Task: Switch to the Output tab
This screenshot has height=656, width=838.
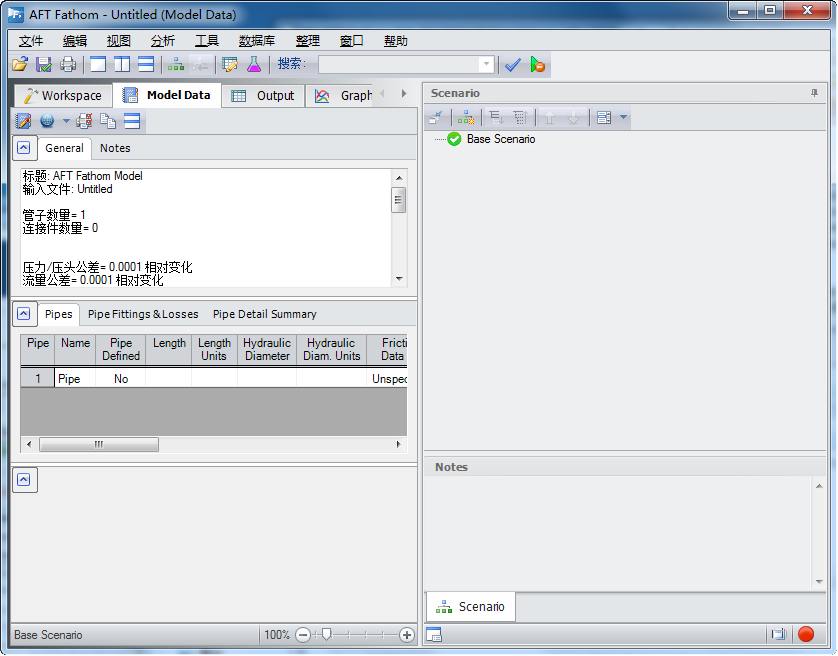Action: [x=263, y=96]
